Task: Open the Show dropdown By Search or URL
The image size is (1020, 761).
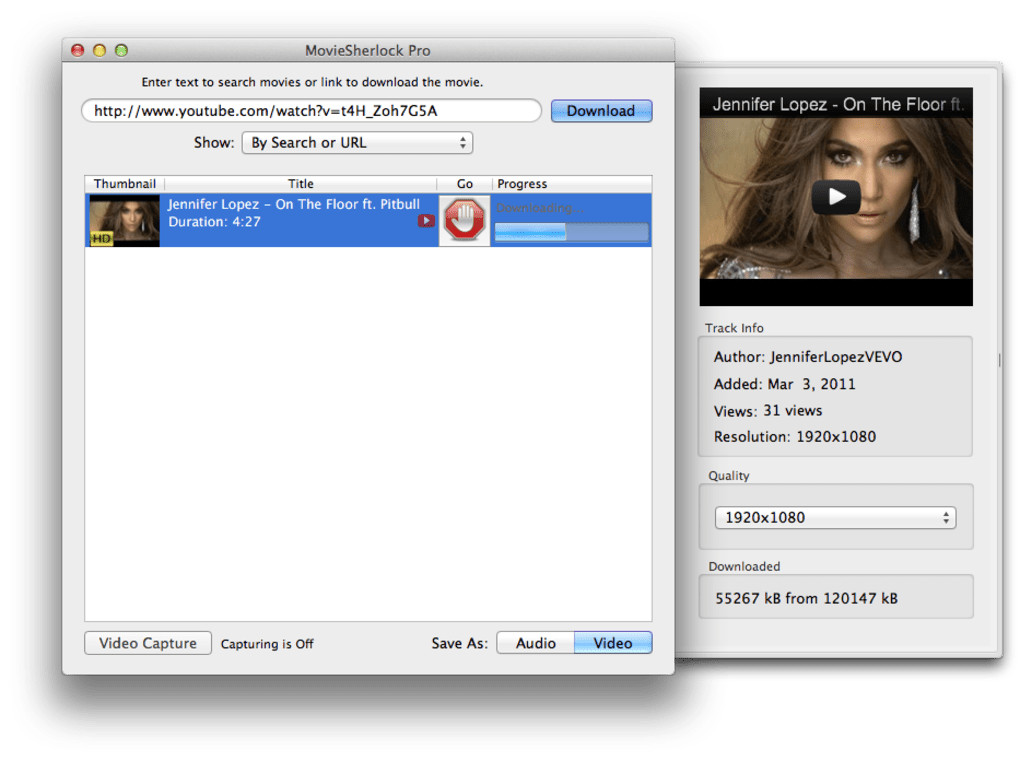Action: (357, 142)
